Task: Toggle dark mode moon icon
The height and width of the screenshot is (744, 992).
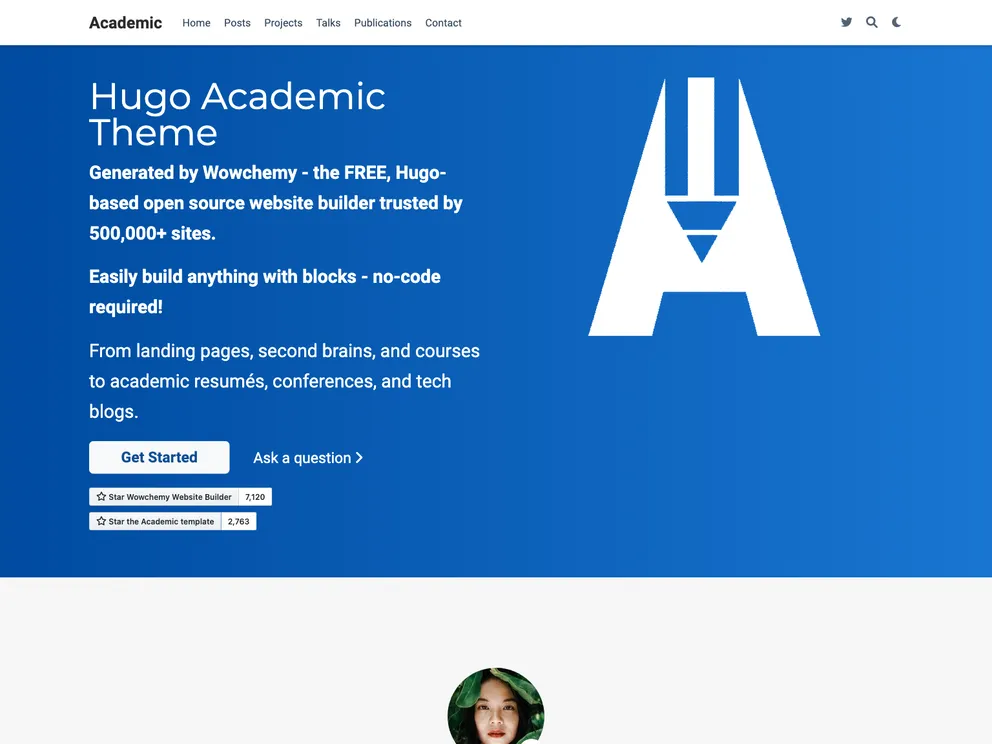Action: point(896,22)
